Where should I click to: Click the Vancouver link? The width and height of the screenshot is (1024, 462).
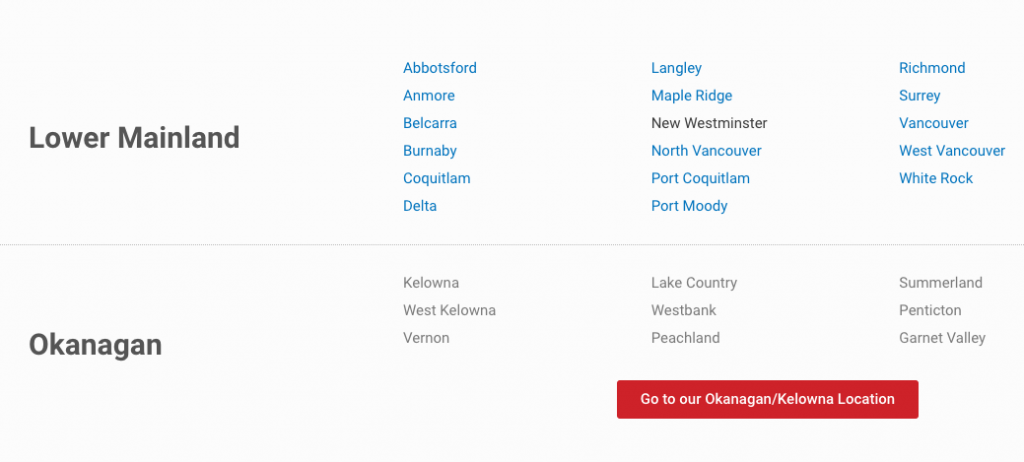pos(933,123)
